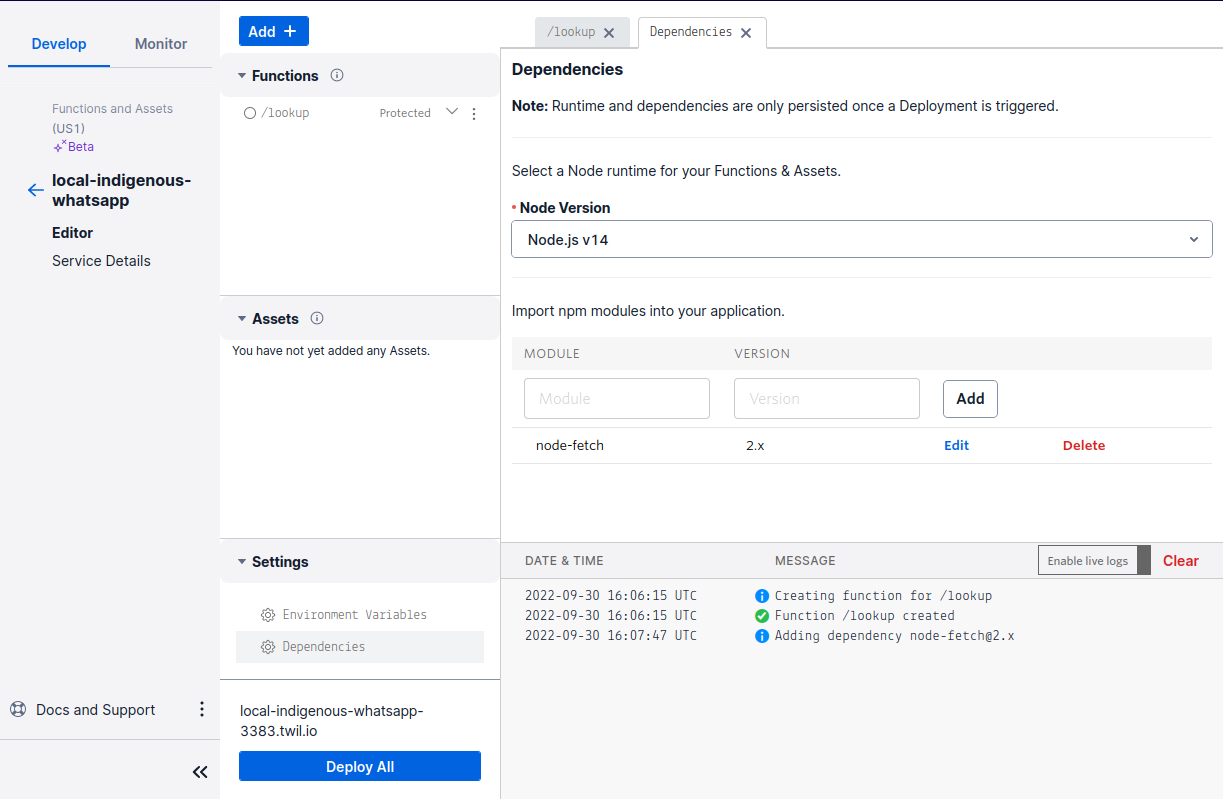
Task: Open Dependencies settings item
Action: click(360, 647)
